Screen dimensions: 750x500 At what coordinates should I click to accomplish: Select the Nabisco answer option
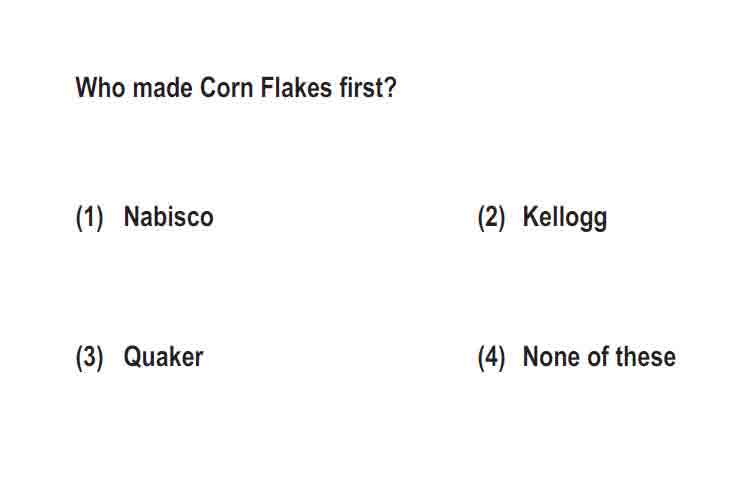[x=168, y=217]
